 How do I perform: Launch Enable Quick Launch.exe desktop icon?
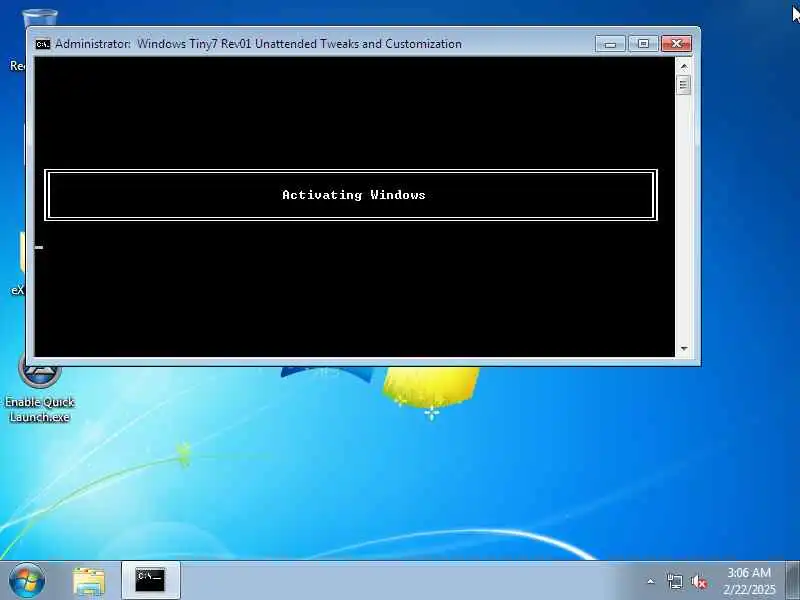(x=39, y=390)
